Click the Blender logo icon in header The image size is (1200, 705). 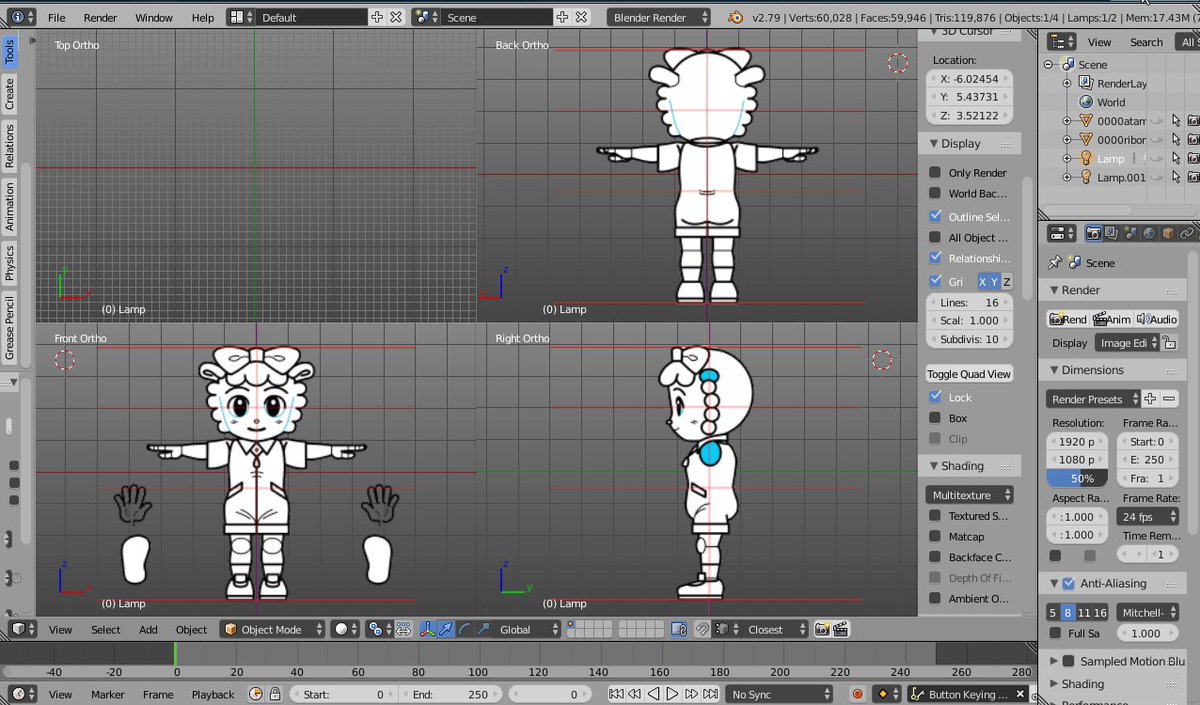pyautogui.click(x=736, y=17)
